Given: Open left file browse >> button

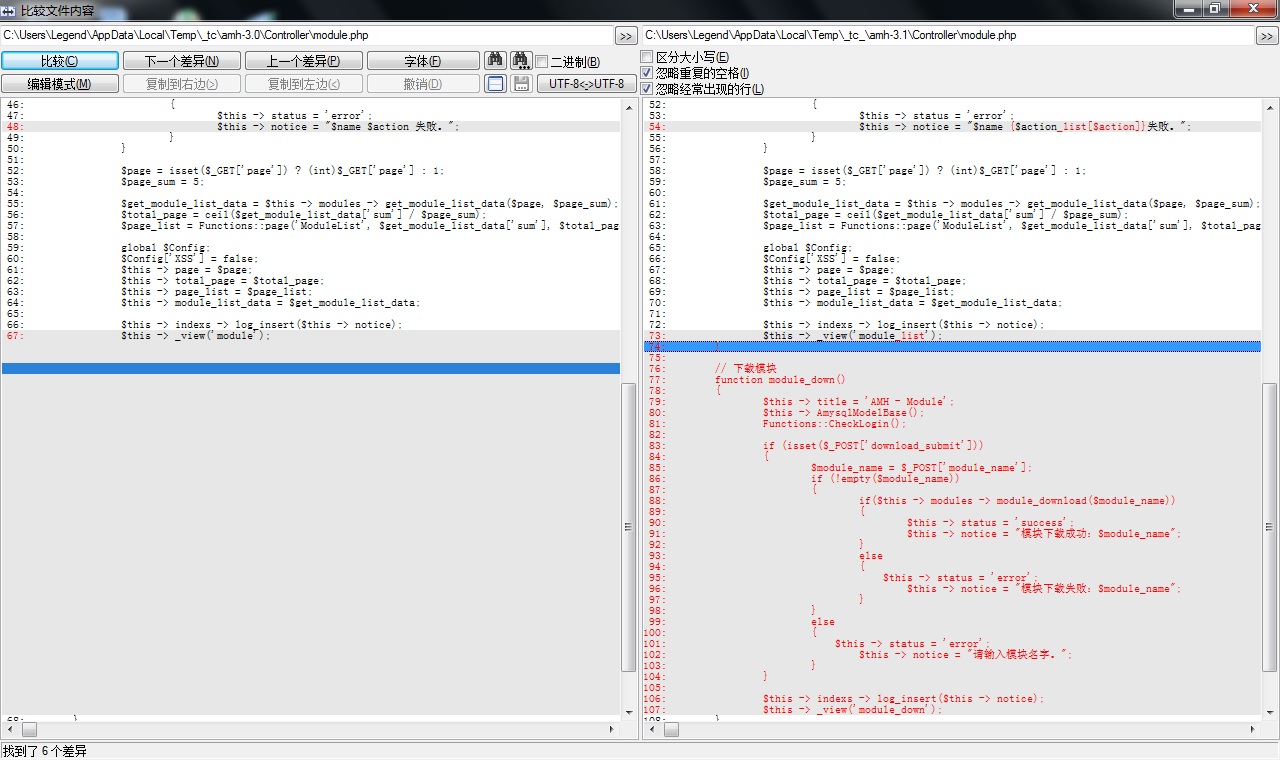Looking at the screenshot, I should click(x=626, y=36).
